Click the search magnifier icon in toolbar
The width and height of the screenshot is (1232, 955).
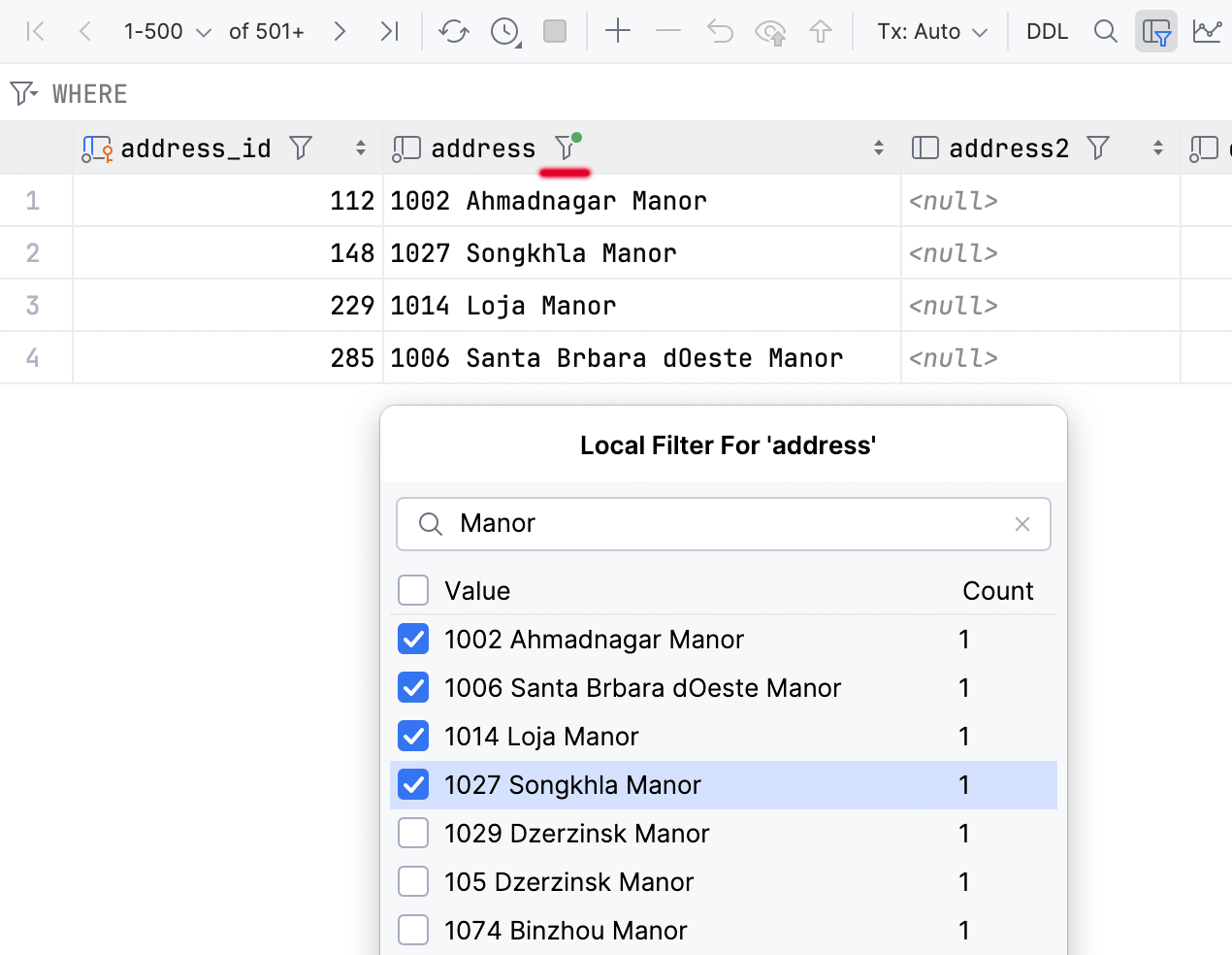pos(1105,32)
